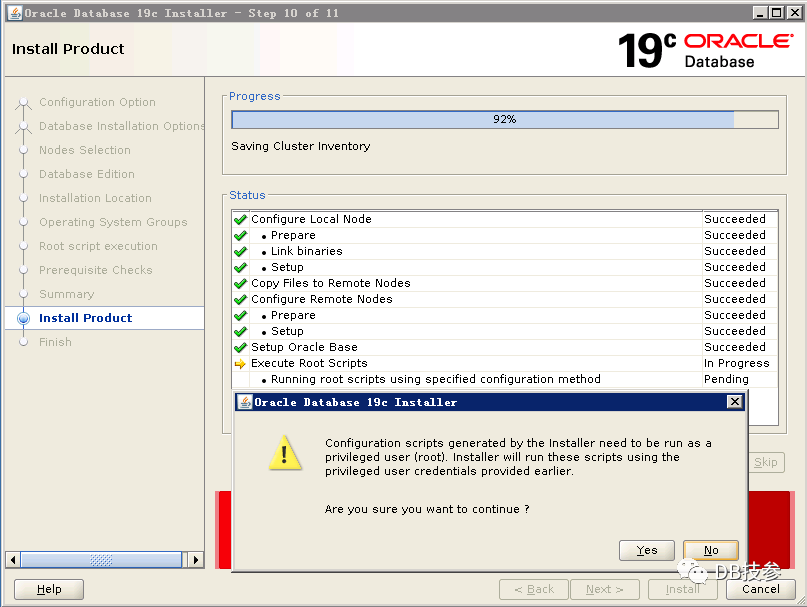Click Running root scripts using specified configuration method
Viewport: 807px width, 607px height.
pyautogui.click(x=436, y=379)
